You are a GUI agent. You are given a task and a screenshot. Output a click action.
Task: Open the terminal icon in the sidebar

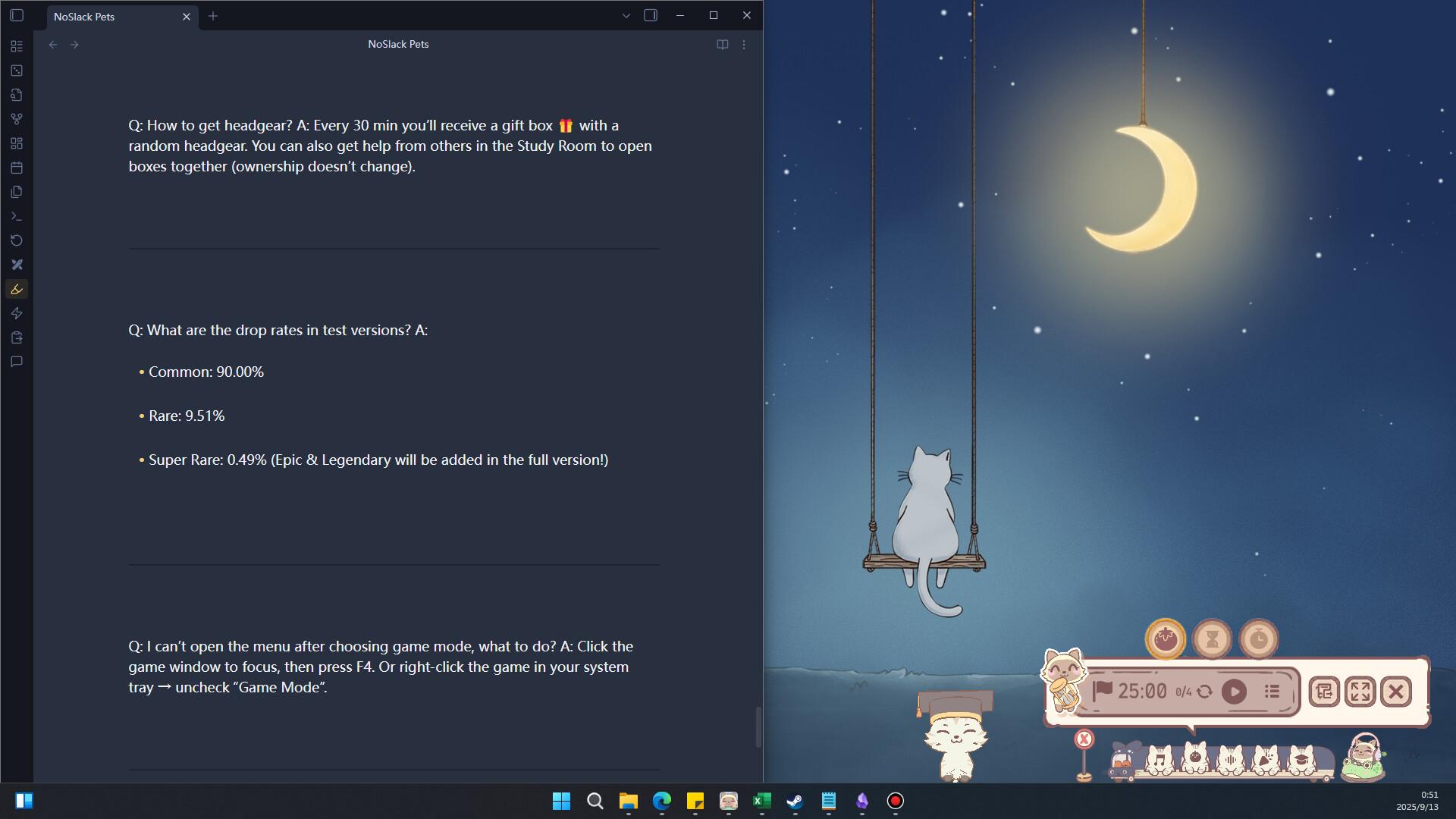[17, 217]
